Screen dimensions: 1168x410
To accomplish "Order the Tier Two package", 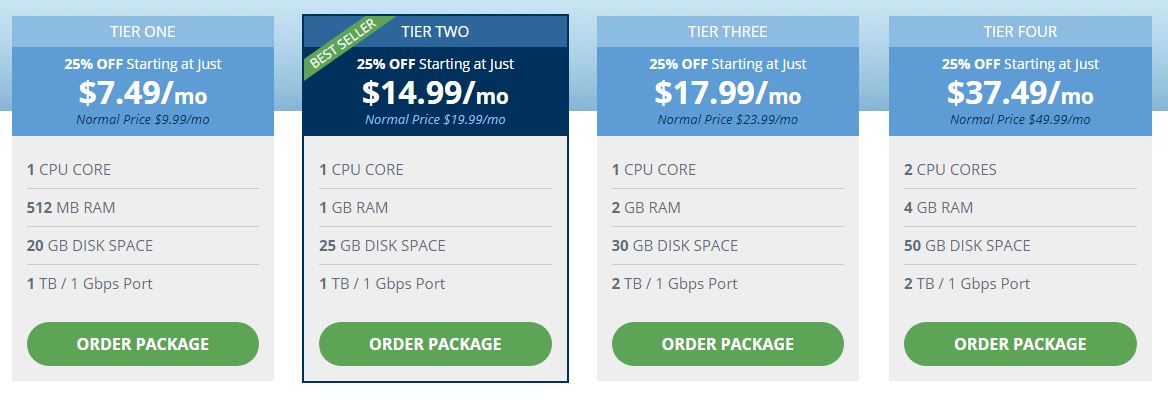I will pyautogui.click(x=435, y=344).
